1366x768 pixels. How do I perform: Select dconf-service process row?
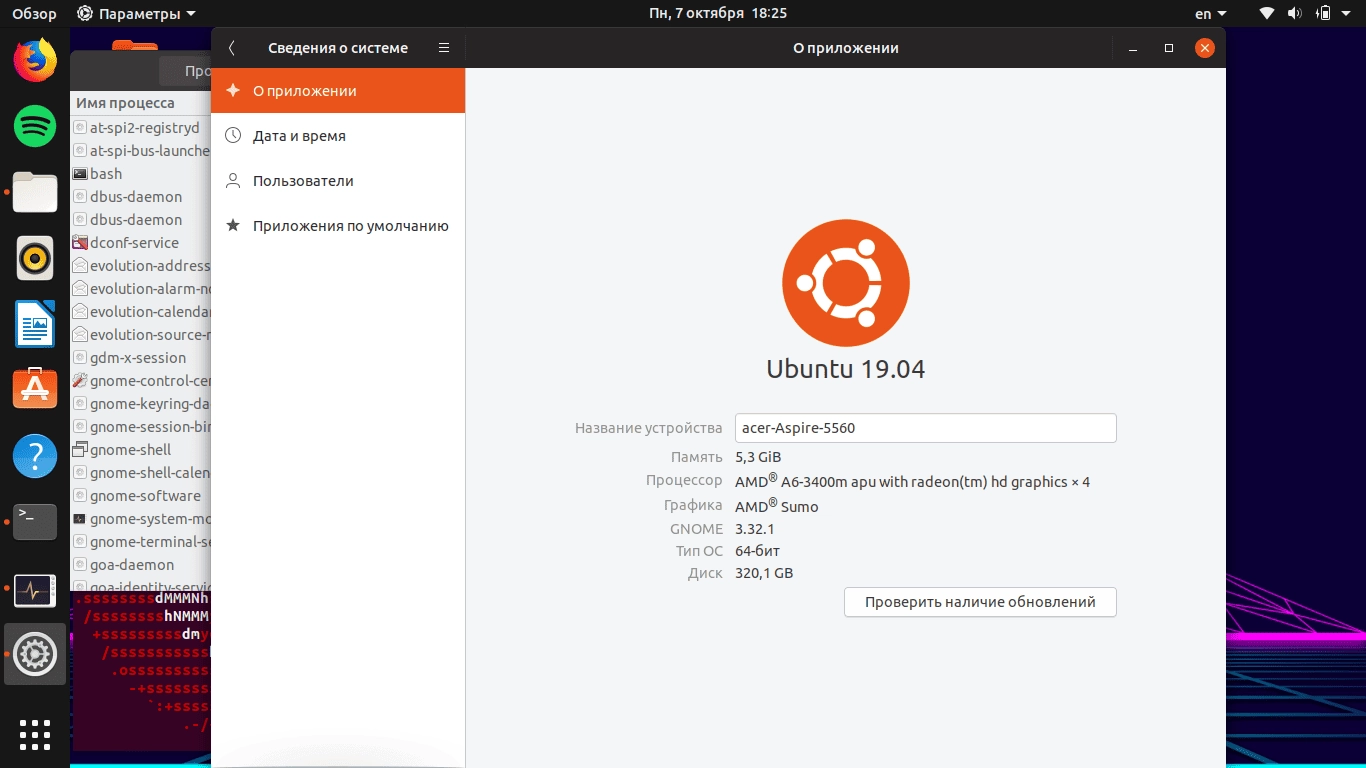click(141, 243)
